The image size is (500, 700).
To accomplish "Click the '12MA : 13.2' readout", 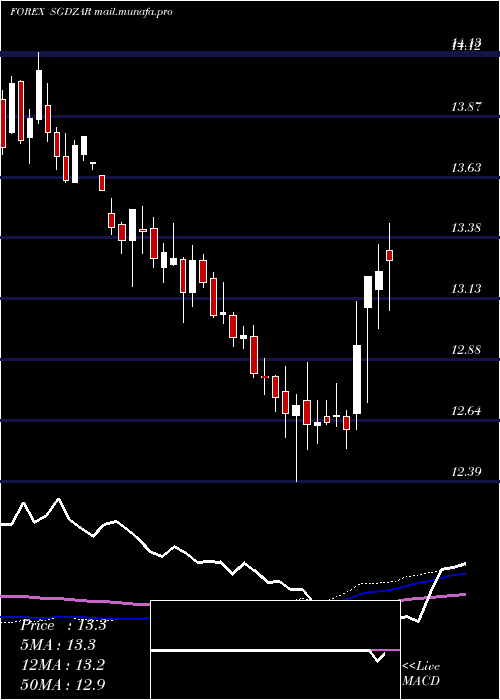I will pos(63,665).
